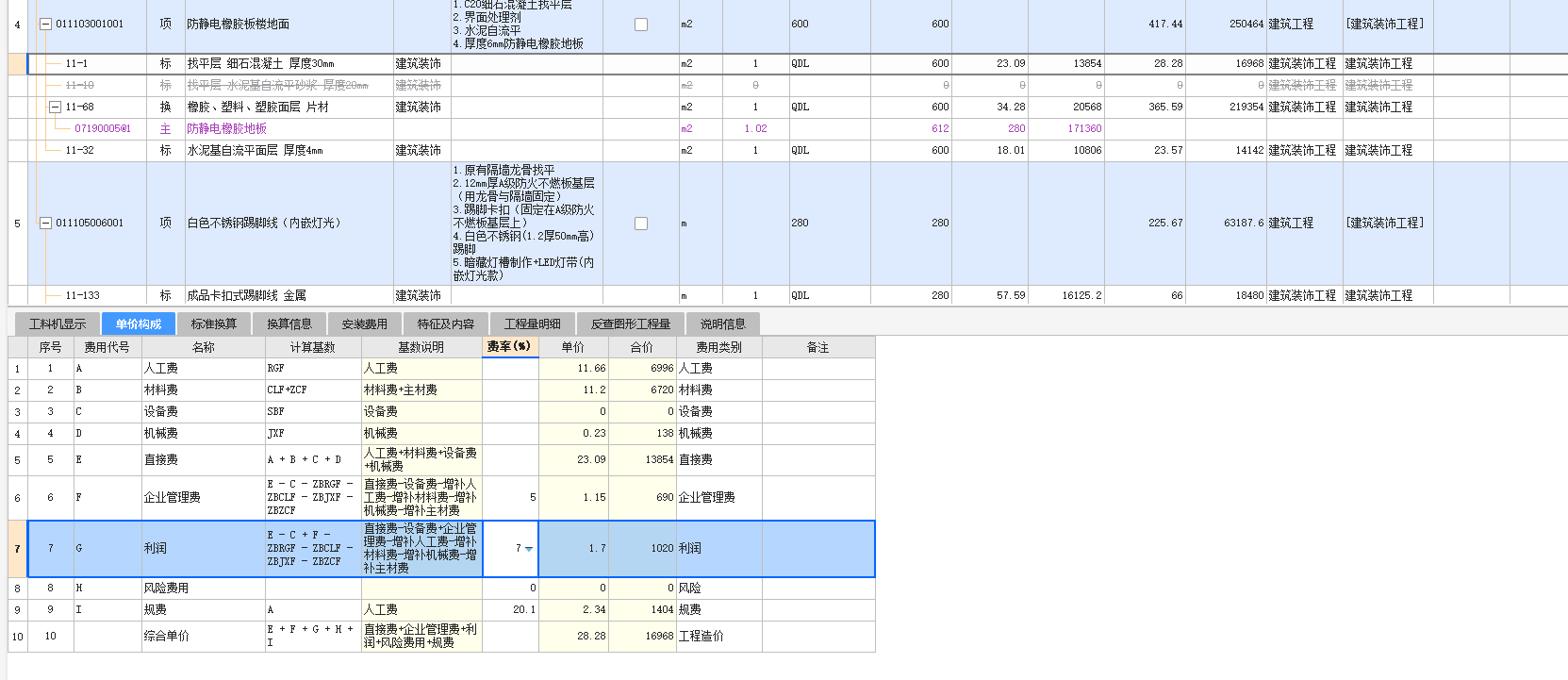1568x680 pixels.
Task: Collapse the 011103001001 item row
Action: [x=45, y=24]
